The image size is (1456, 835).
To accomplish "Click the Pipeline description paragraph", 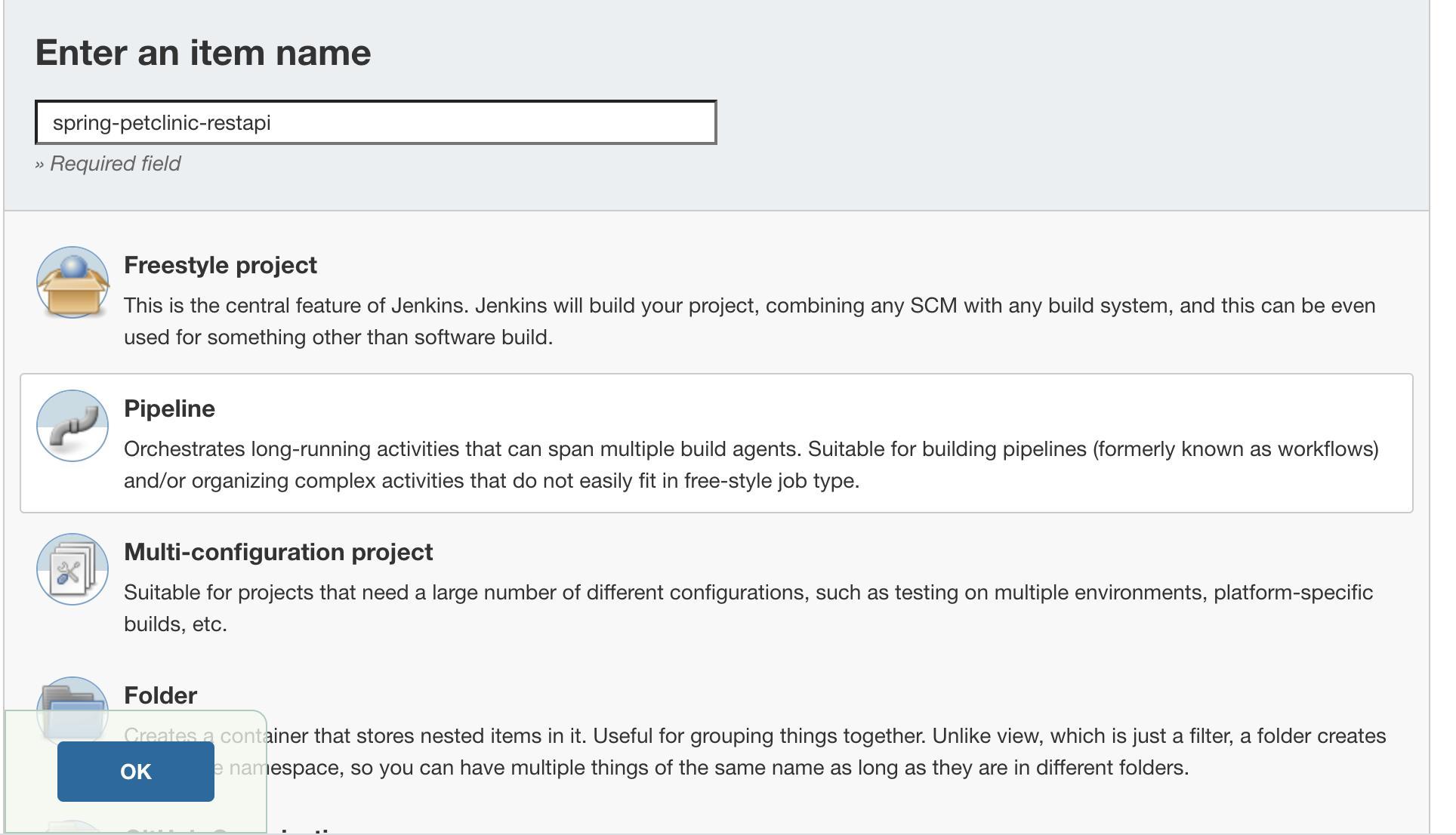I will click(x=751, y=465).
